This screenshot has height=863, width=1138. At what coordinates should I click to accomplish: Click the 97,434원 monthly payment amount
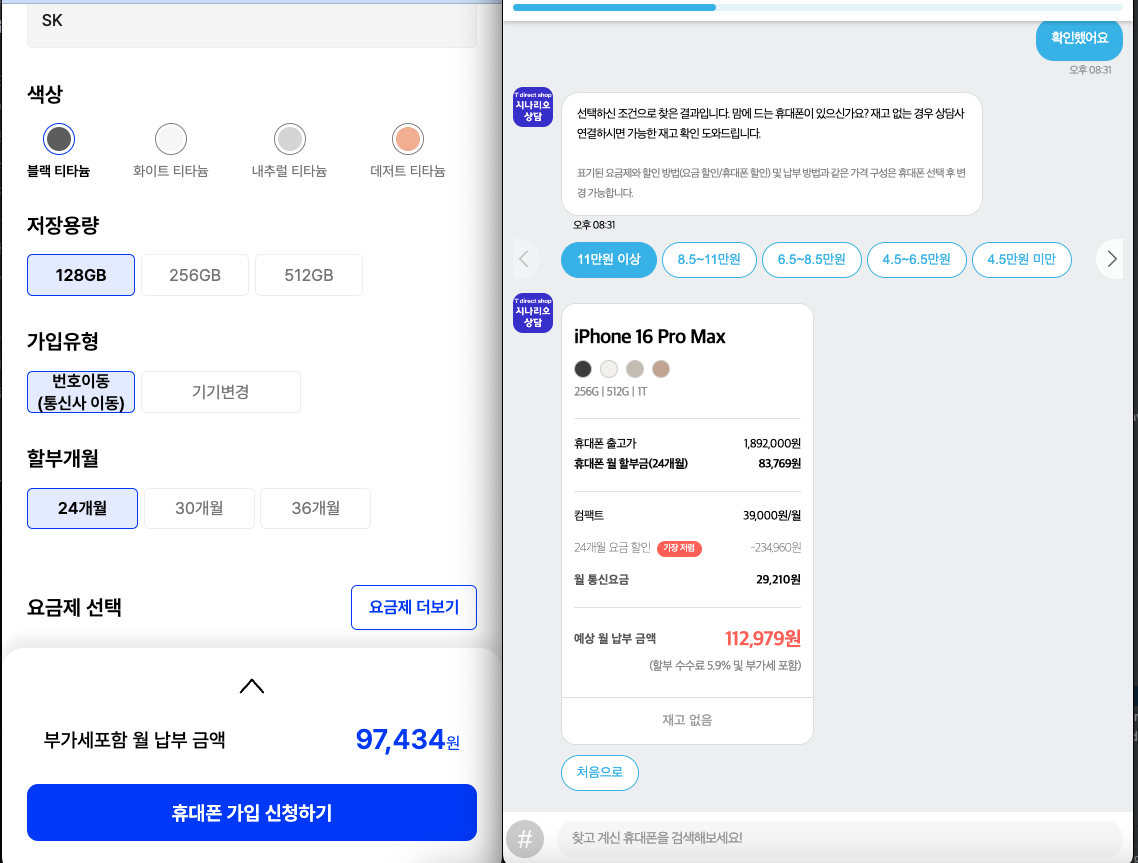pyautogui.click(x=407, y=740)
